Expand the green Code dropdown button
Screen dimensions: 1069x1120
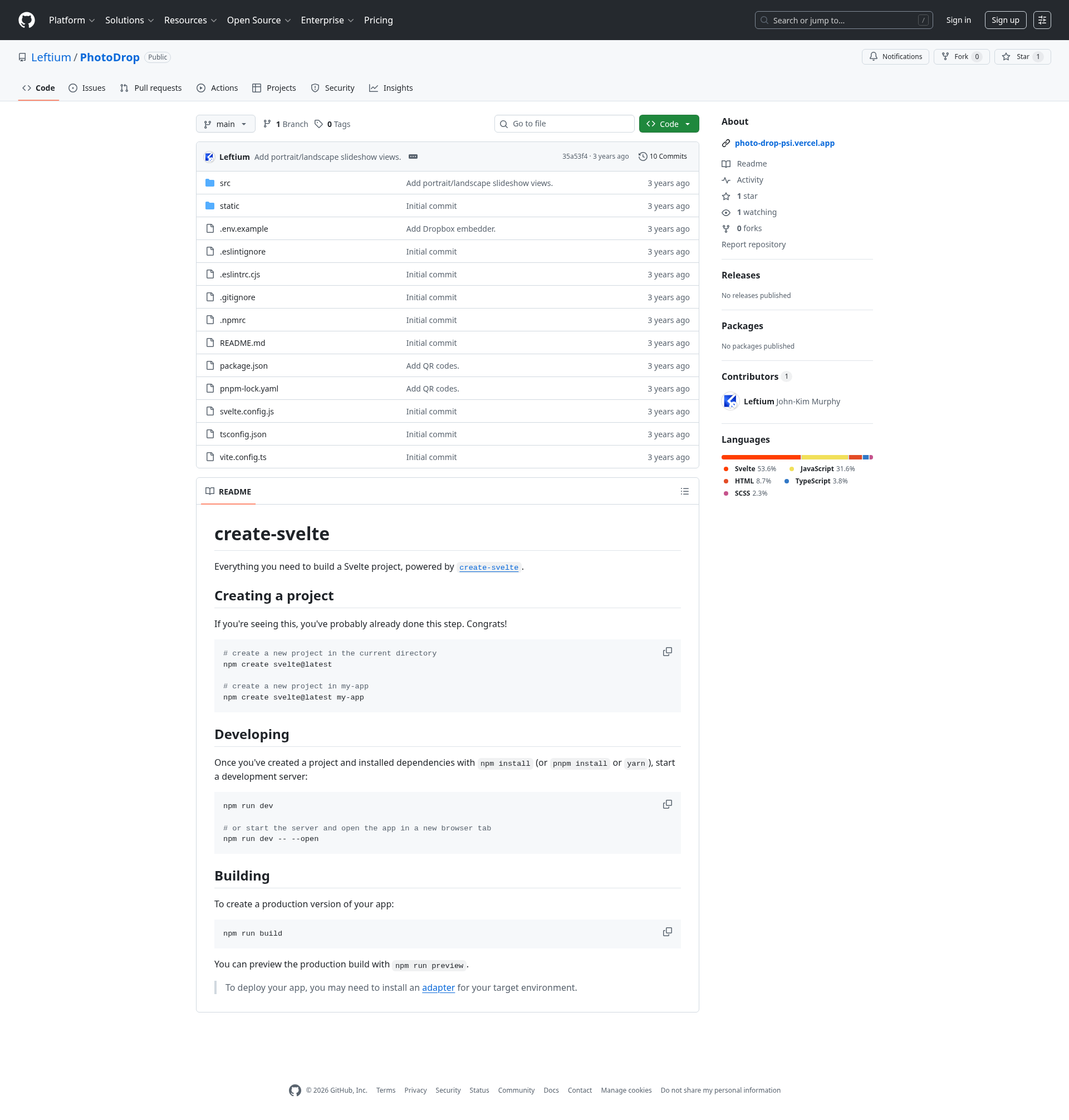[x=669, y=124]
